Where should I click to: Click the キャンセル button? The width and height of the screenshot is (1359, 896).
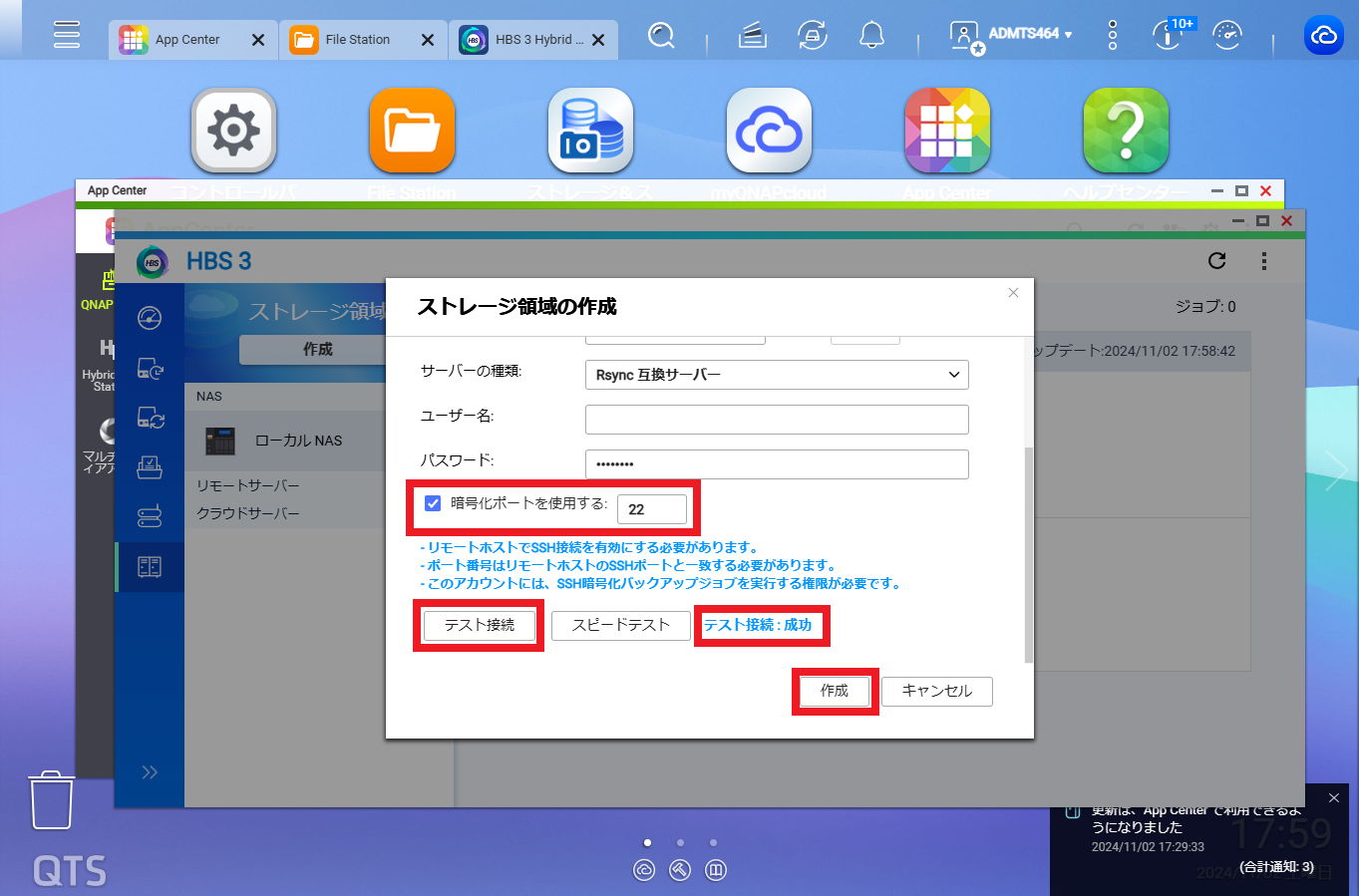pyautogui.click(x=937, y=692)
